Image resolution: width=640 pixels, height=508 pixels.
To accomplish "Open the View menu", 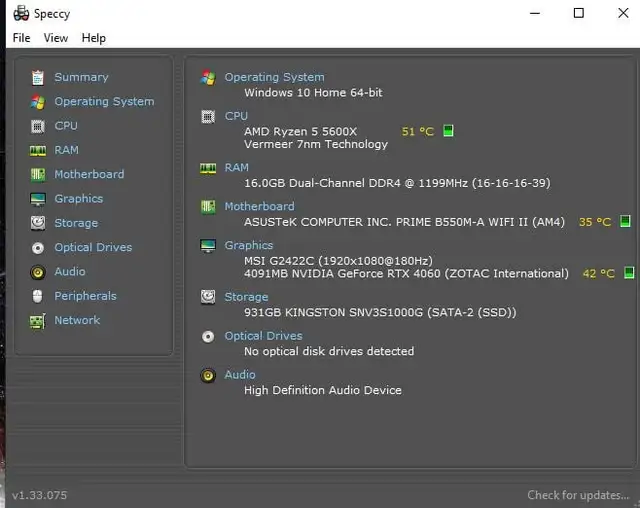I will [56, 38].
